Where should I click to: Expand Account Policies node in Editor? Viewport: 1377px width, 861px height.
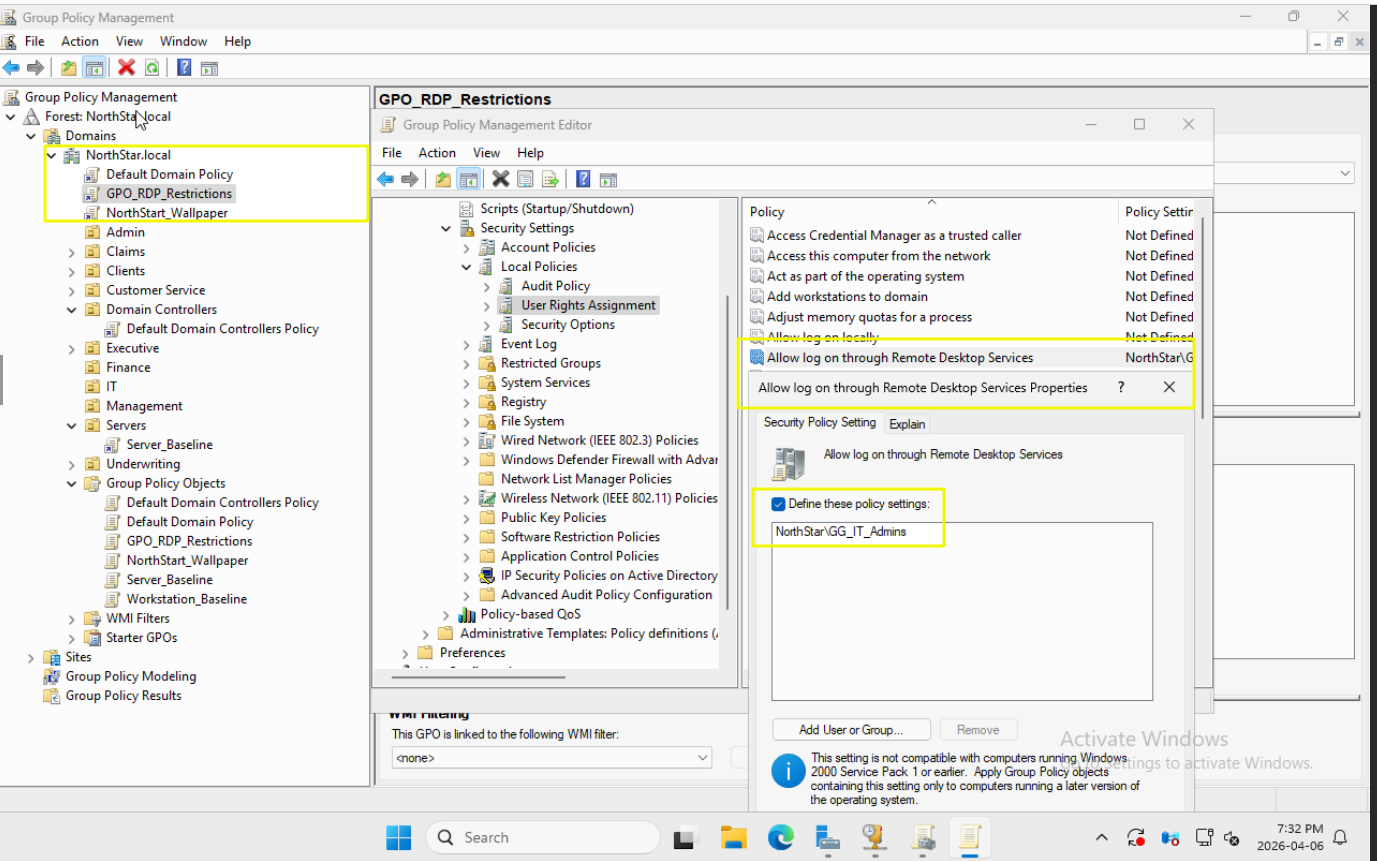466,247
